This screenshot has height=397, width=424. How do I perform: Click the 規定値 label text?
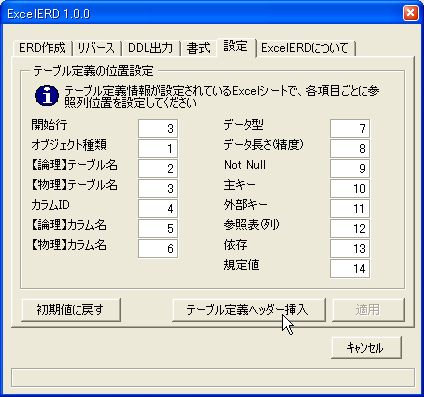click(242, 265)
